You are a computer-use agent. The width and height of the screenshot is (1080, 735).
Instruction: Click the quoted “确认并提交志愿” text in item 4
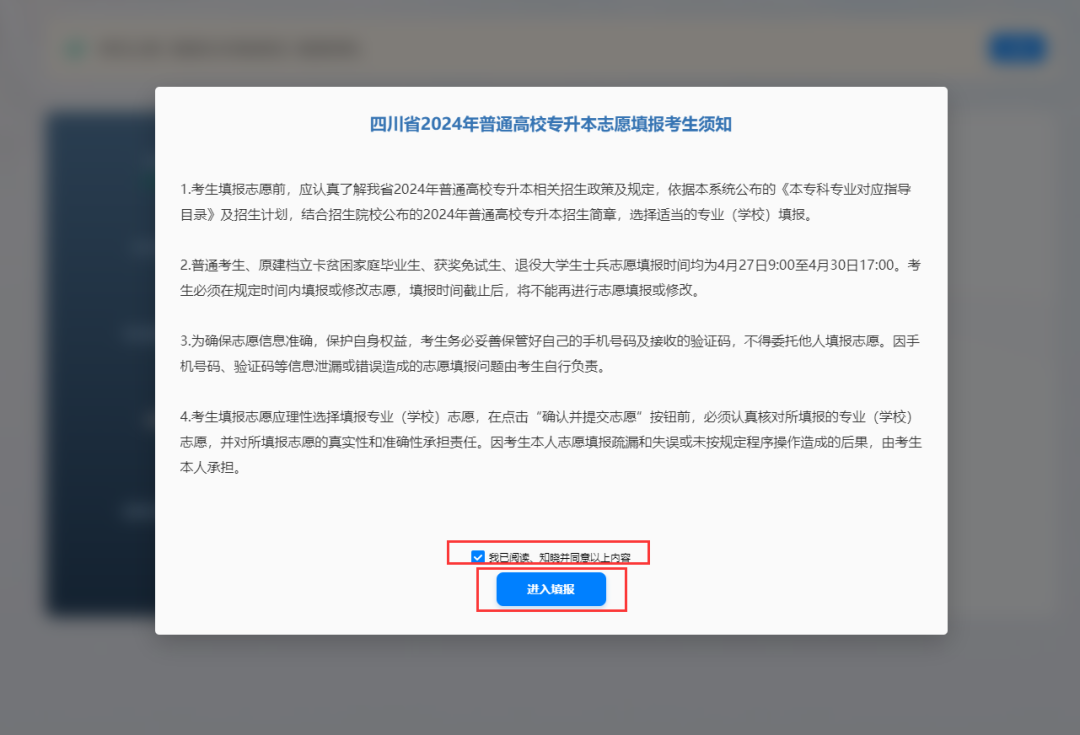point(592,416)
